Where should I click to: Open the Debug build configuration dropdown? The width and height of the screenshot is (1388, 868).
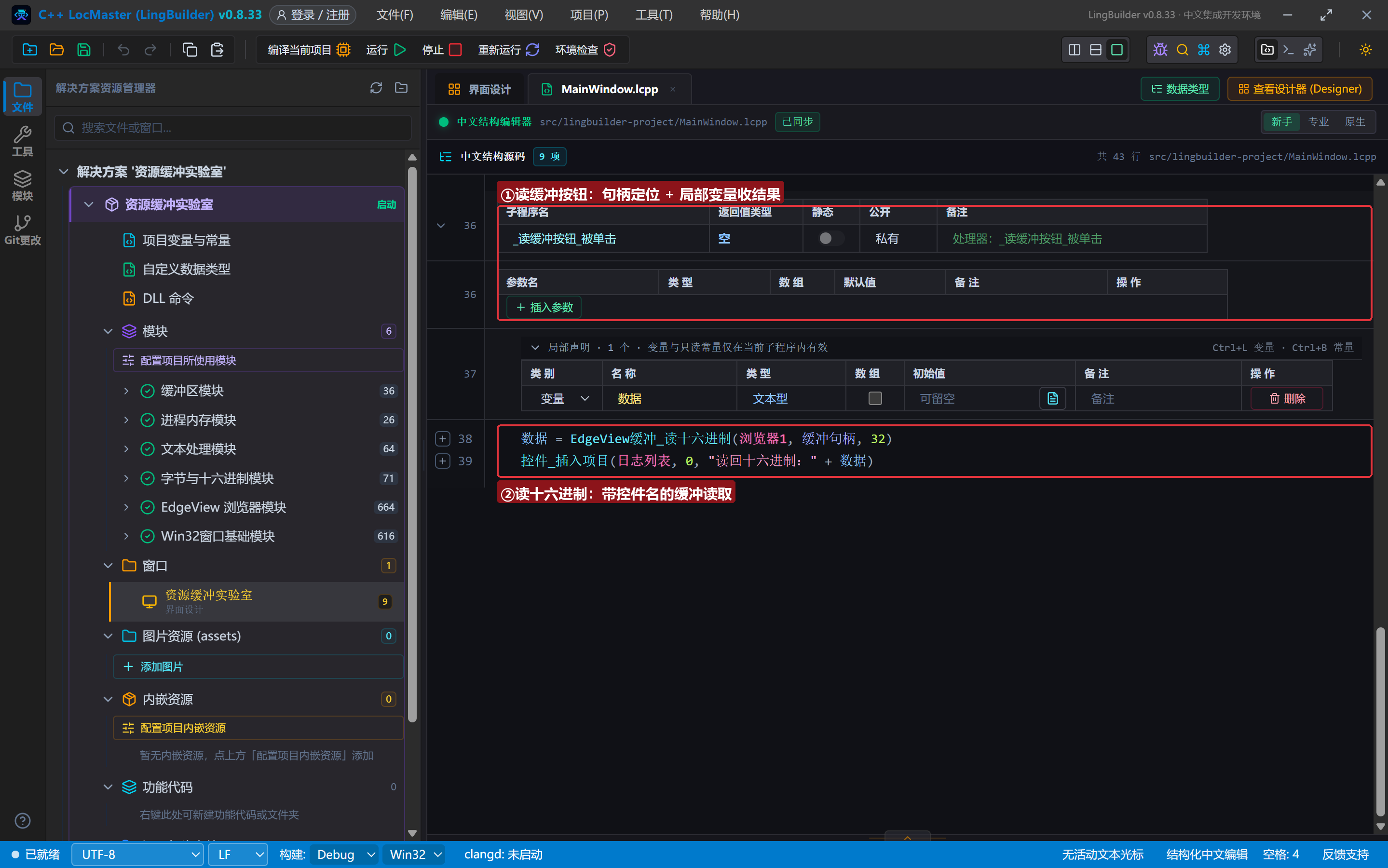pyautogui.click(x=344, y=854)
